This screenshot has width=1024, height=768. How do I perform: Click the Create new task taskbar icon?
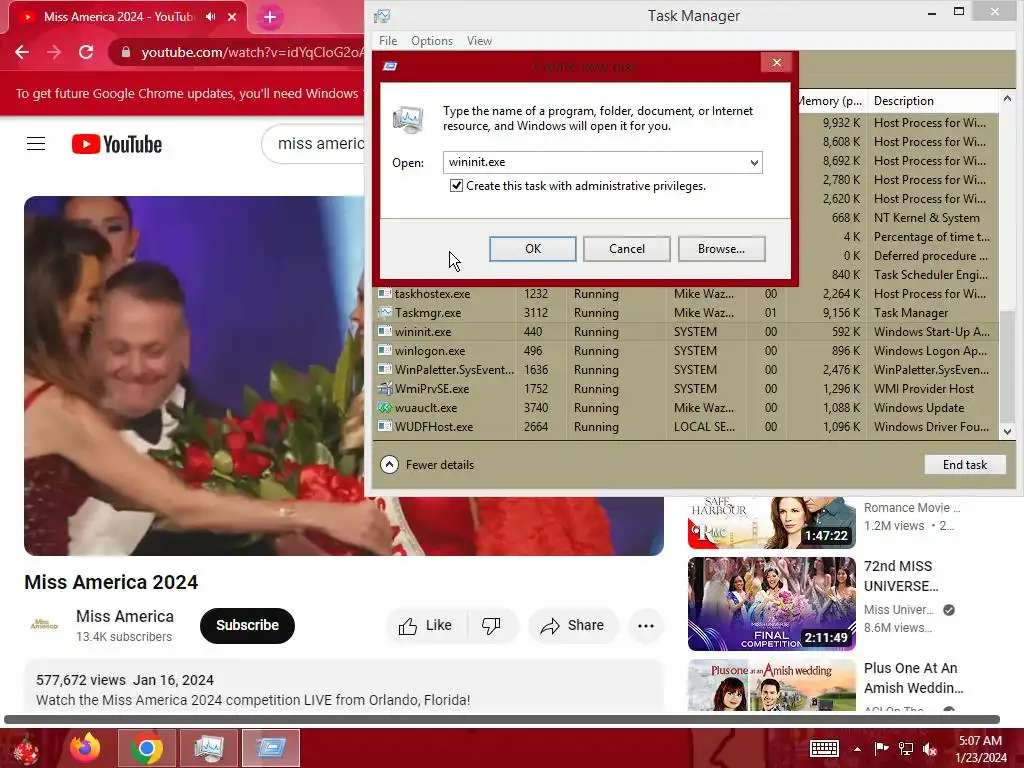pyautogui.click(x=271, y=748)
